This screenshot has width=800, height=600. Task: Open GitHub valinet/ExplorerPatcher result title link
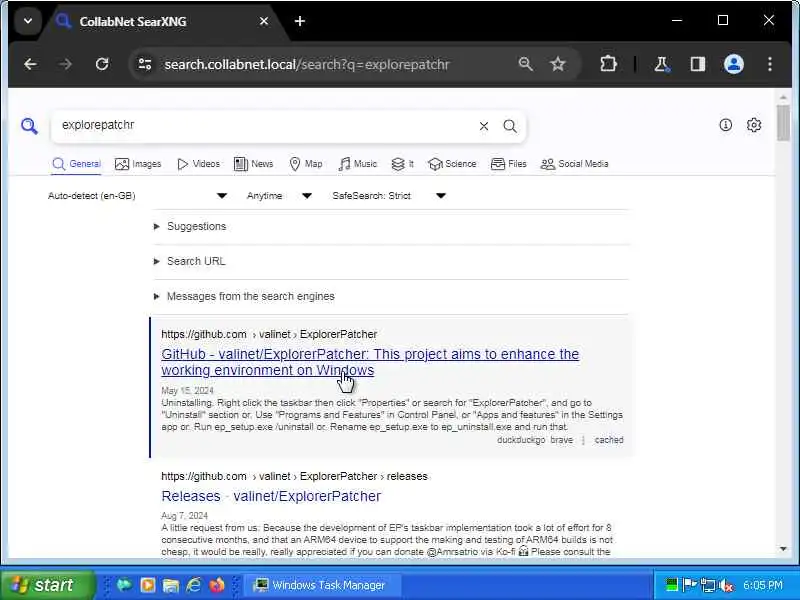click(370, 362)
